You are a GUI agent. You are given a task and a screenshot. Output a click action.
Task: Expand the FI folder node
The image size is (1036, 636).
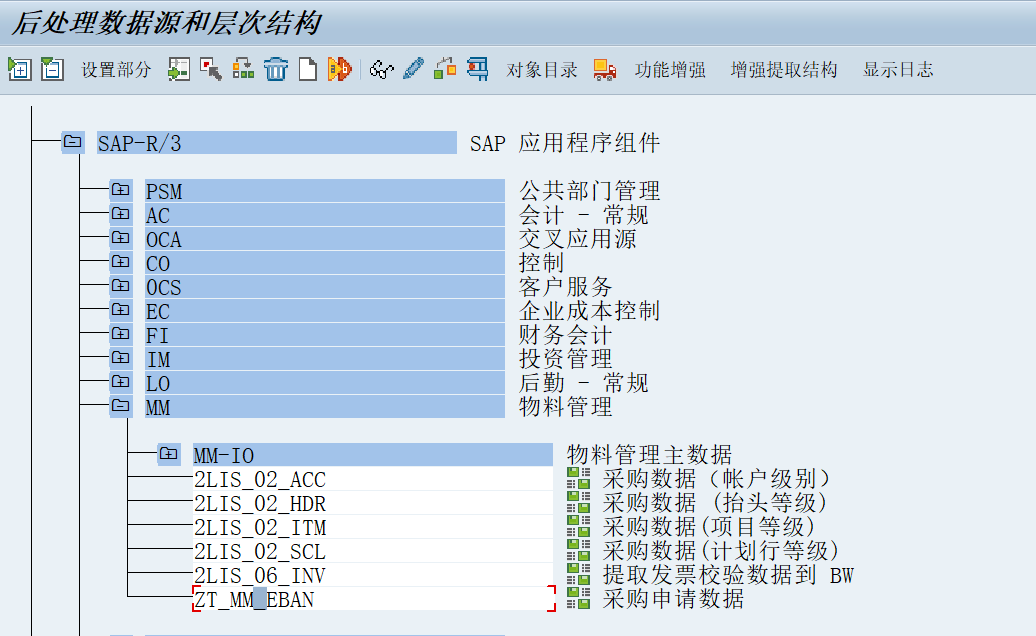click(x=121, y=334)
